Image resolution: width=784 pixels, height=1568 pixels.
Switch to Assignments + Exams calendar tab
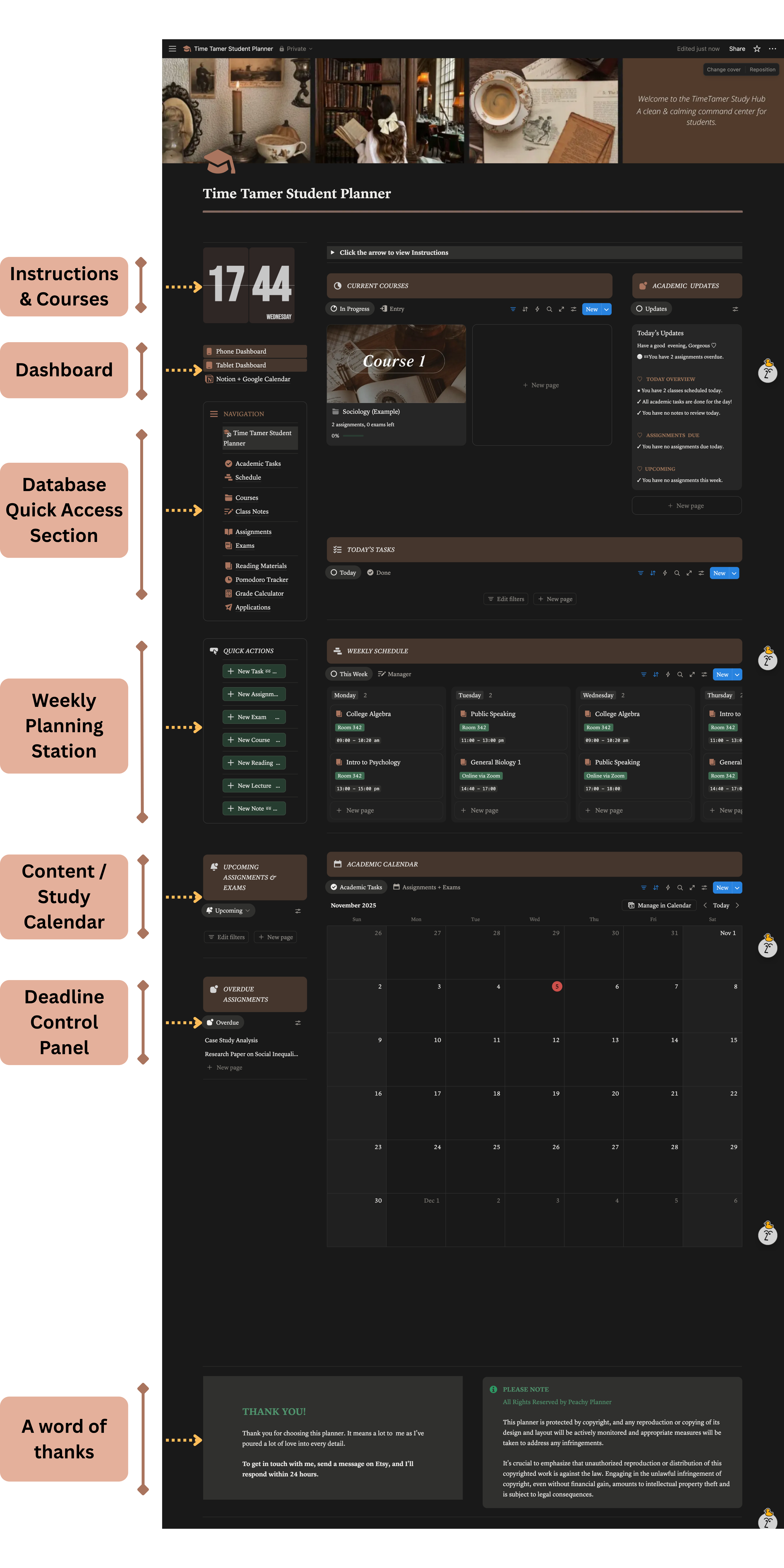click(x=426, y=887)
